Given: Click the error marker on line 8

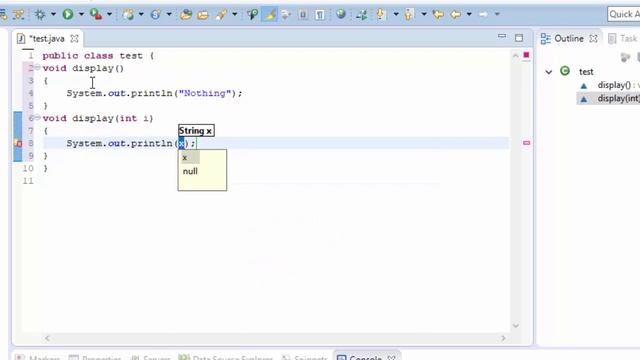Looking at the screenshot, I should point(18,143).
